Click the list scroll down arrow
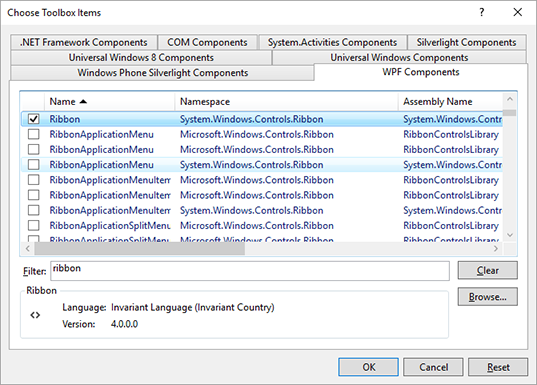This screenshot has width=537, height=385. (x=510, y=235)
